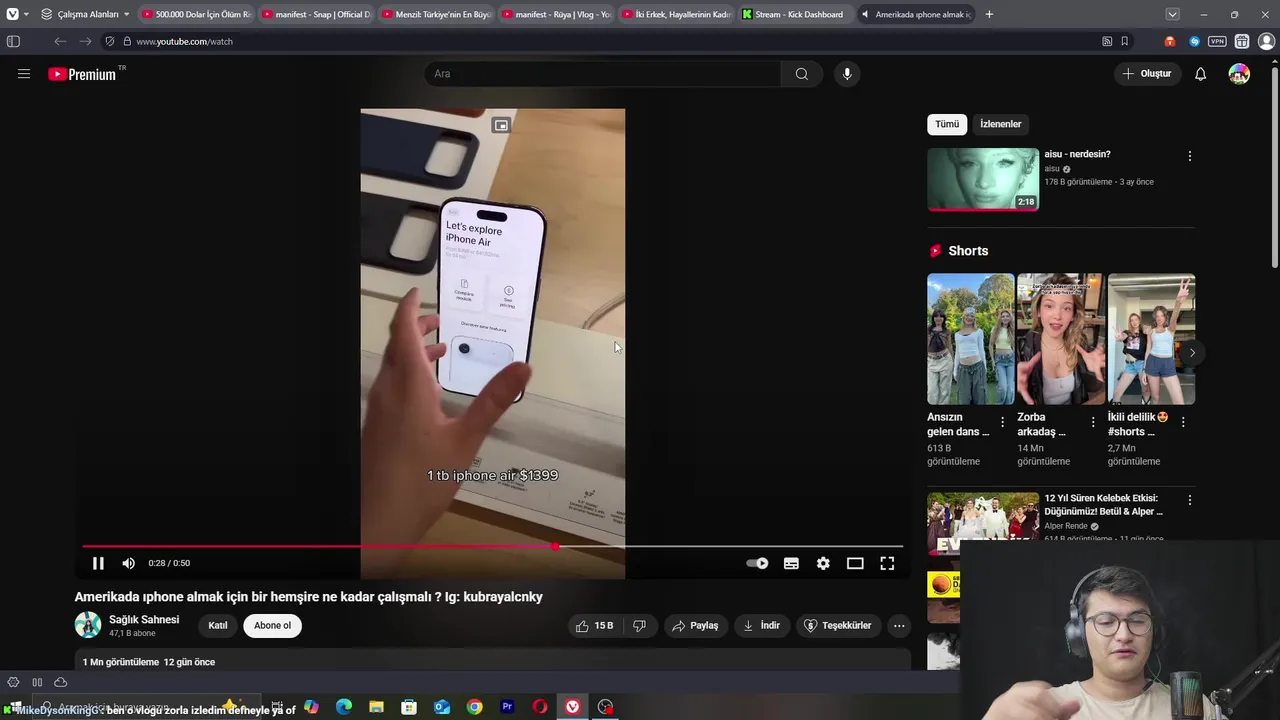Bookmark this page in address bar
Viewport: 1280px width, 720px height.
(x=1125, y=41)
